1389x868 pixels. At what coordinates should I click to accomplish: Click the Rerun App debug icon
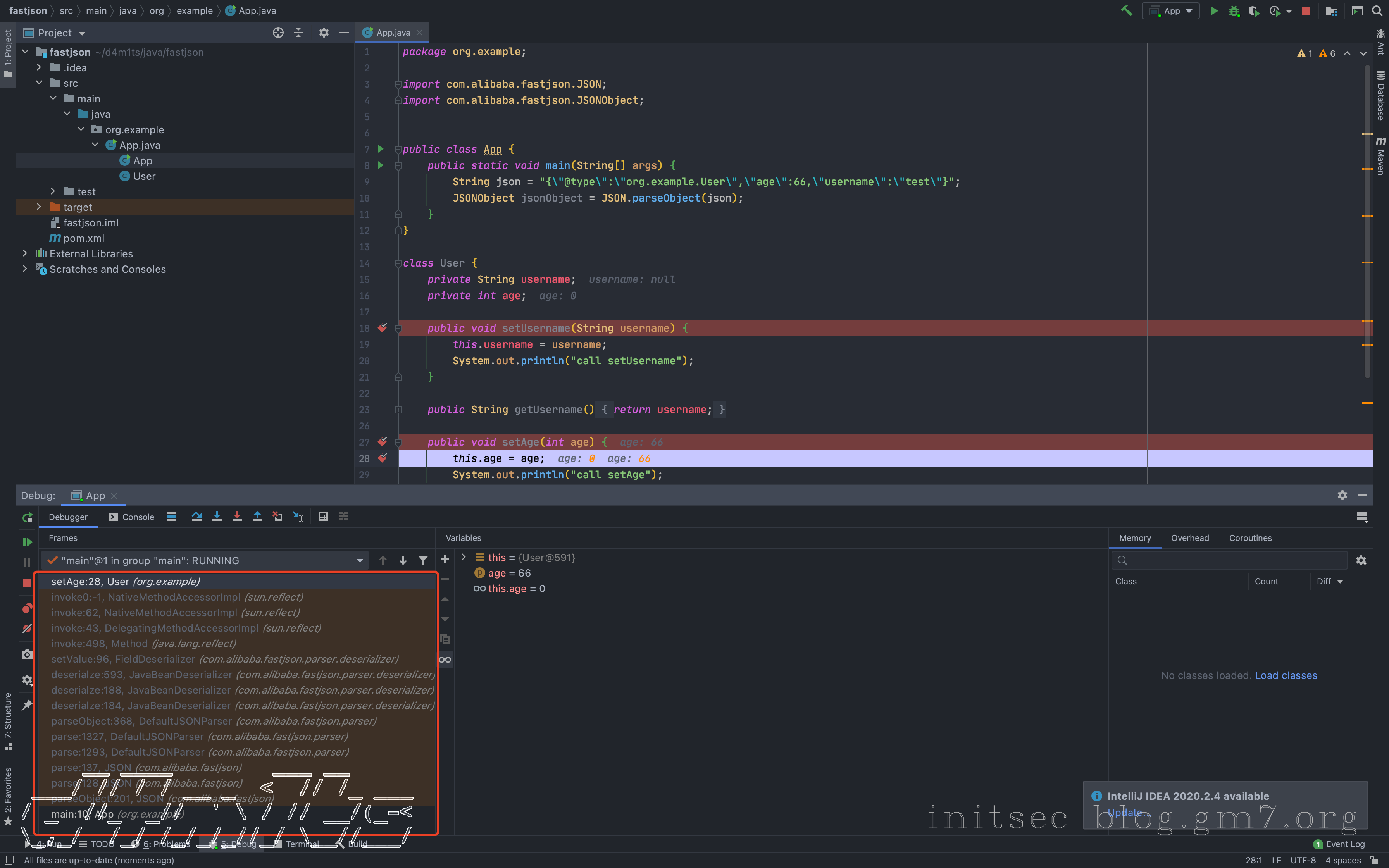coord(27,517)
